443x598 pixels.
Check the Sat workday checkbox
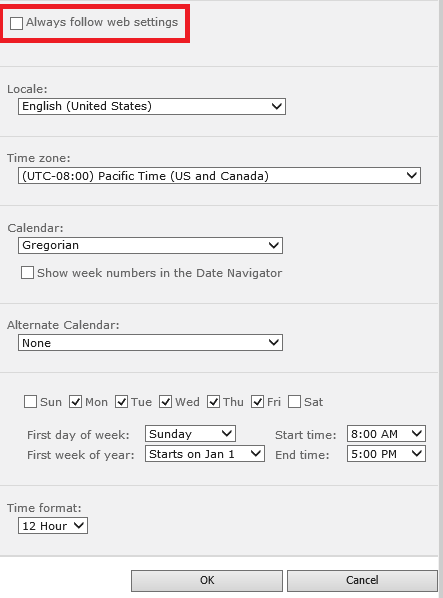click(x=294, y=402)
